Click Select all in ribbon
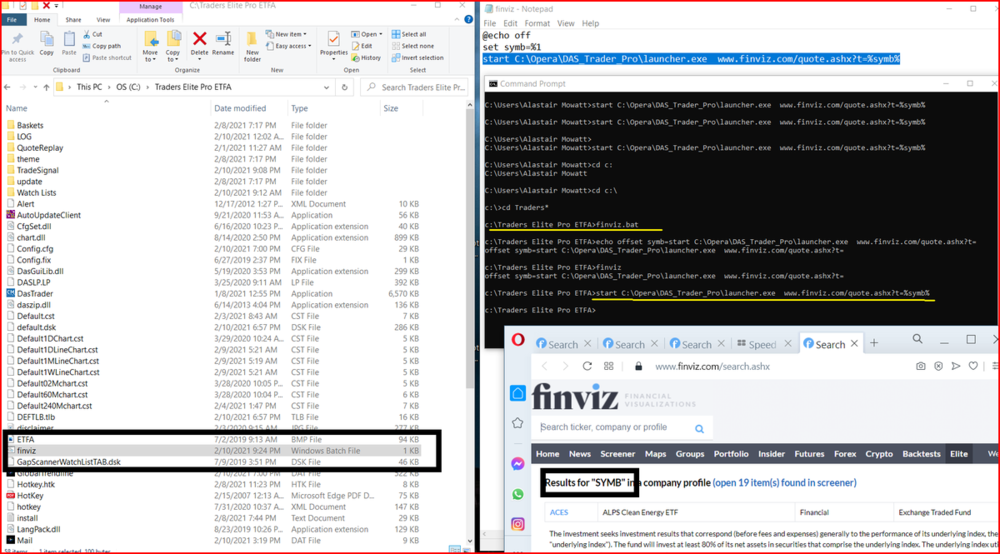The height and width of the screenshot is (554, 1000). 409,34
